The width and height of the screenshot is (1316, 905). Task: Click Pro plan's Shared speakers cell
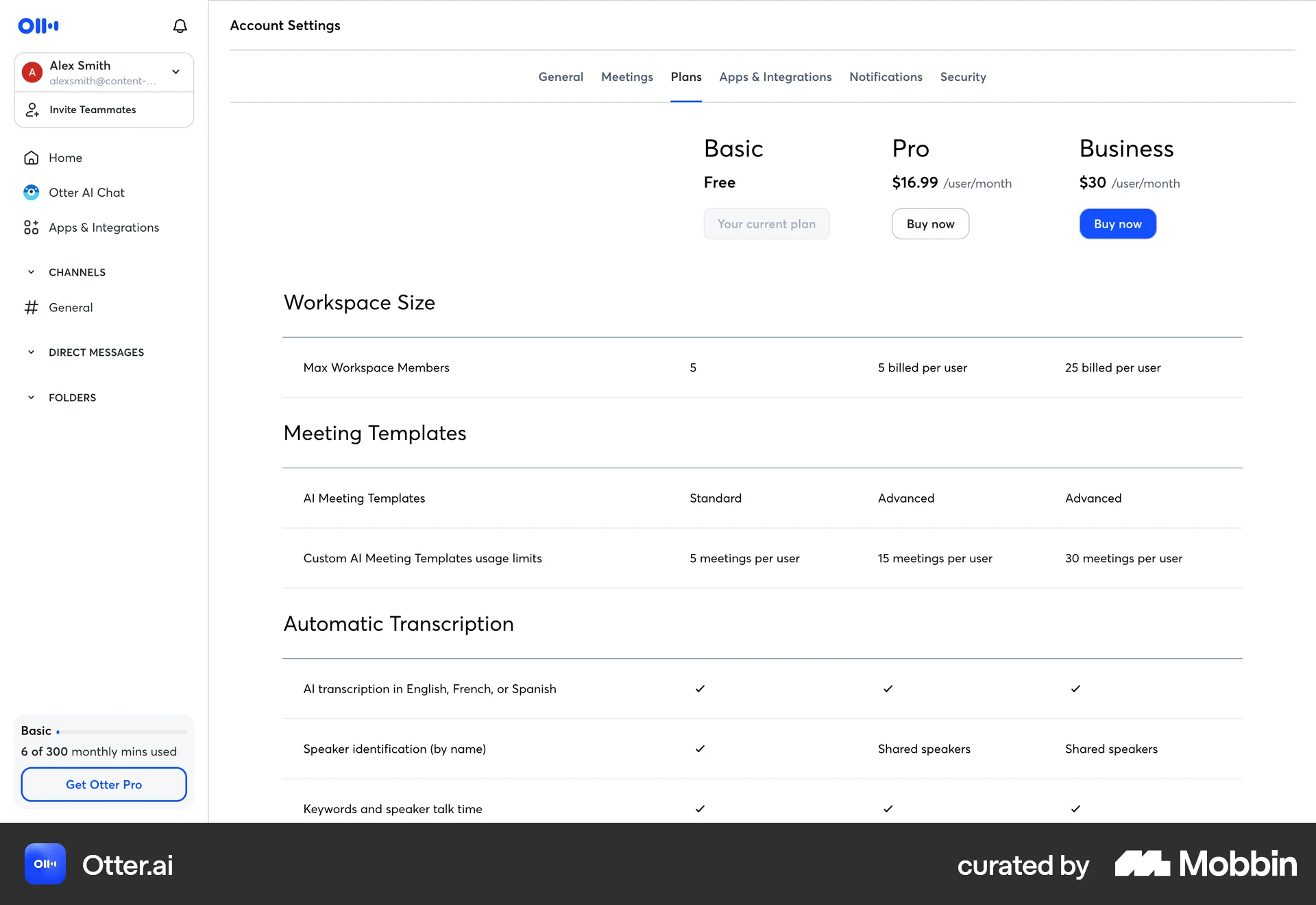click(x=924, y=749)
